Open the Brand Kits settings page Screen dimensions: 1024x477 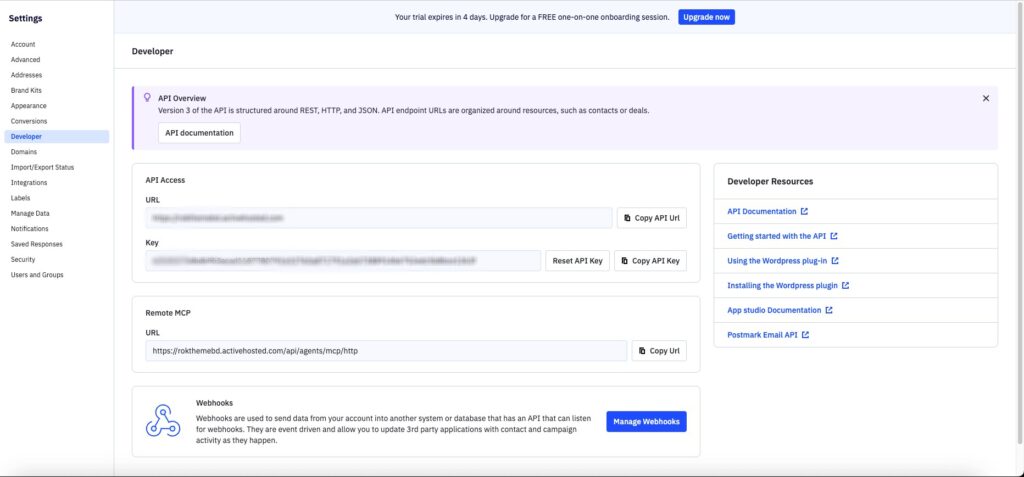coord(26,90)
